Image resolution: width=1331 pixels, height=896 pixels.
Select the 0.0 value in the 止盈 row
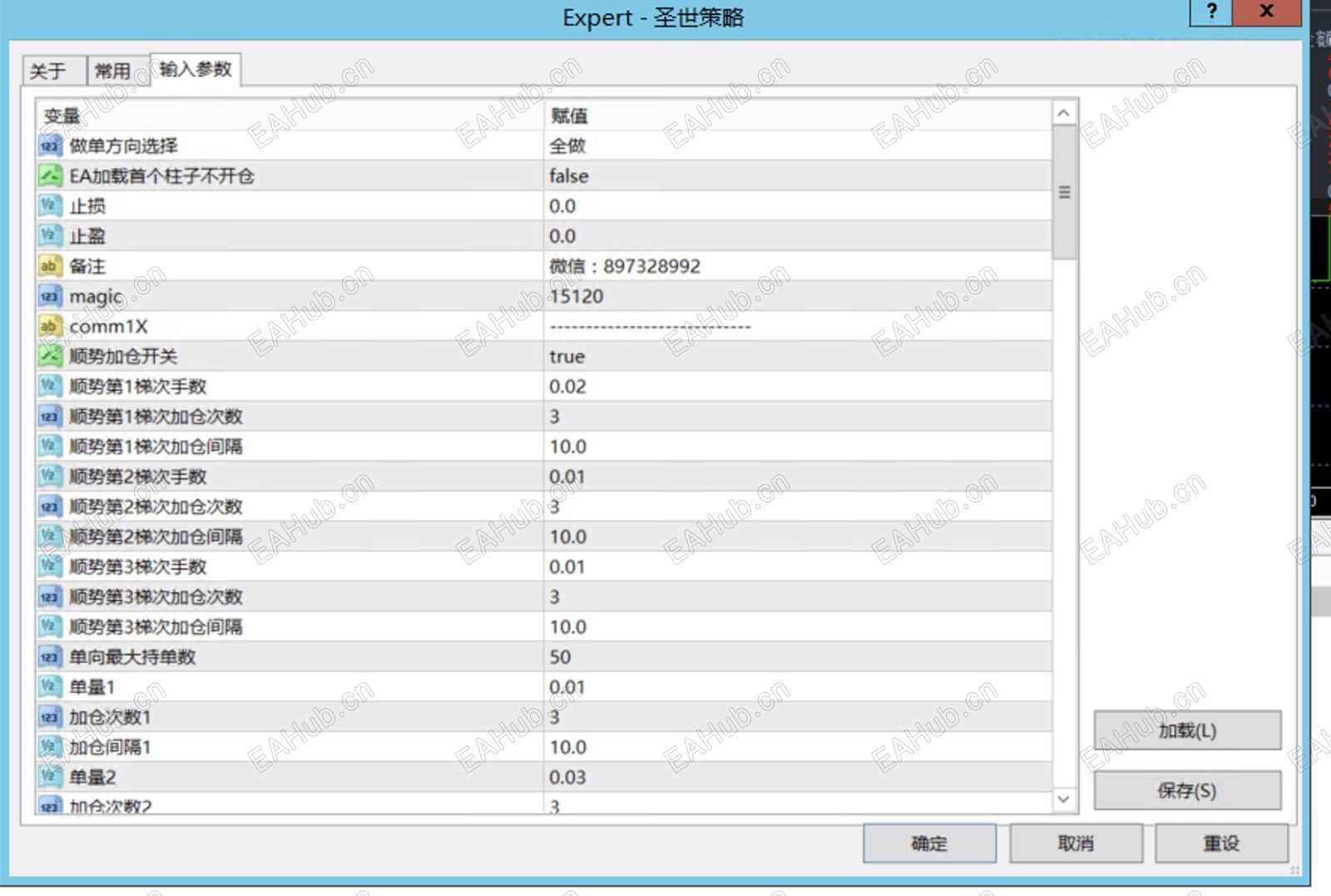click(x=562, y=236)
